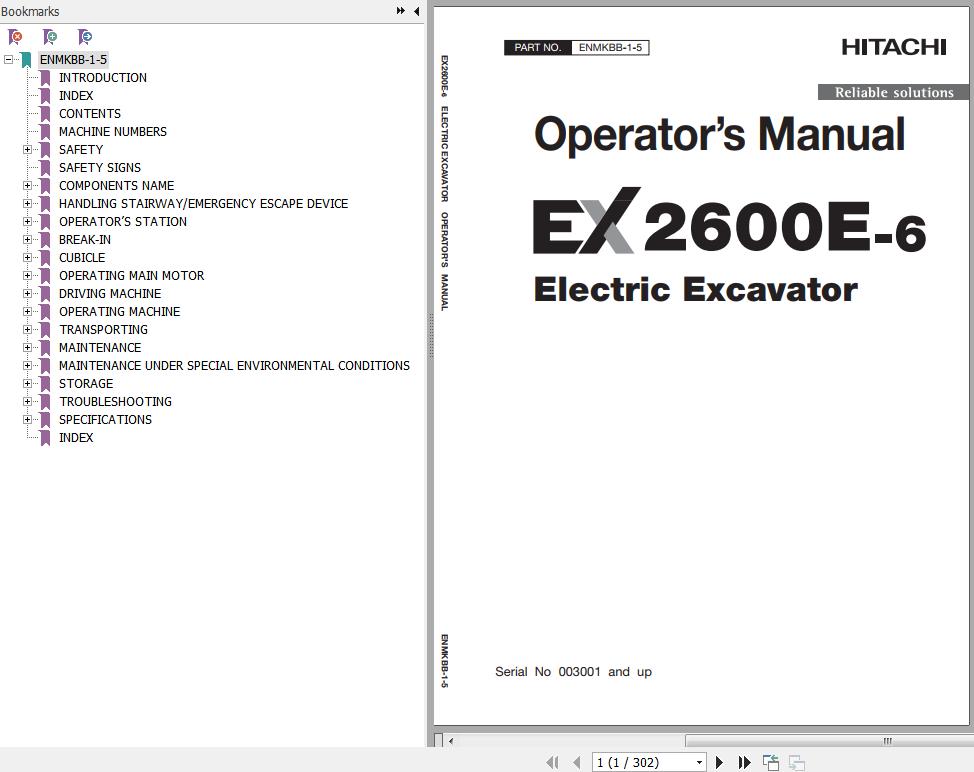Click the grayed next view icon

797,762
